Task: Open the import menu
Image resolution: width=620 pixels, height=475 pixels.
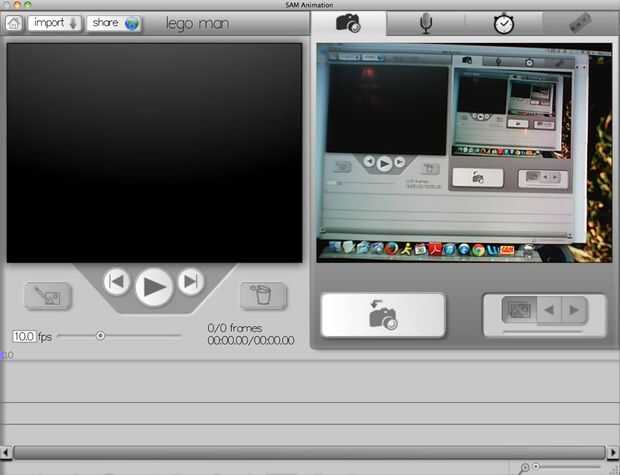Action: click(55, 23)
